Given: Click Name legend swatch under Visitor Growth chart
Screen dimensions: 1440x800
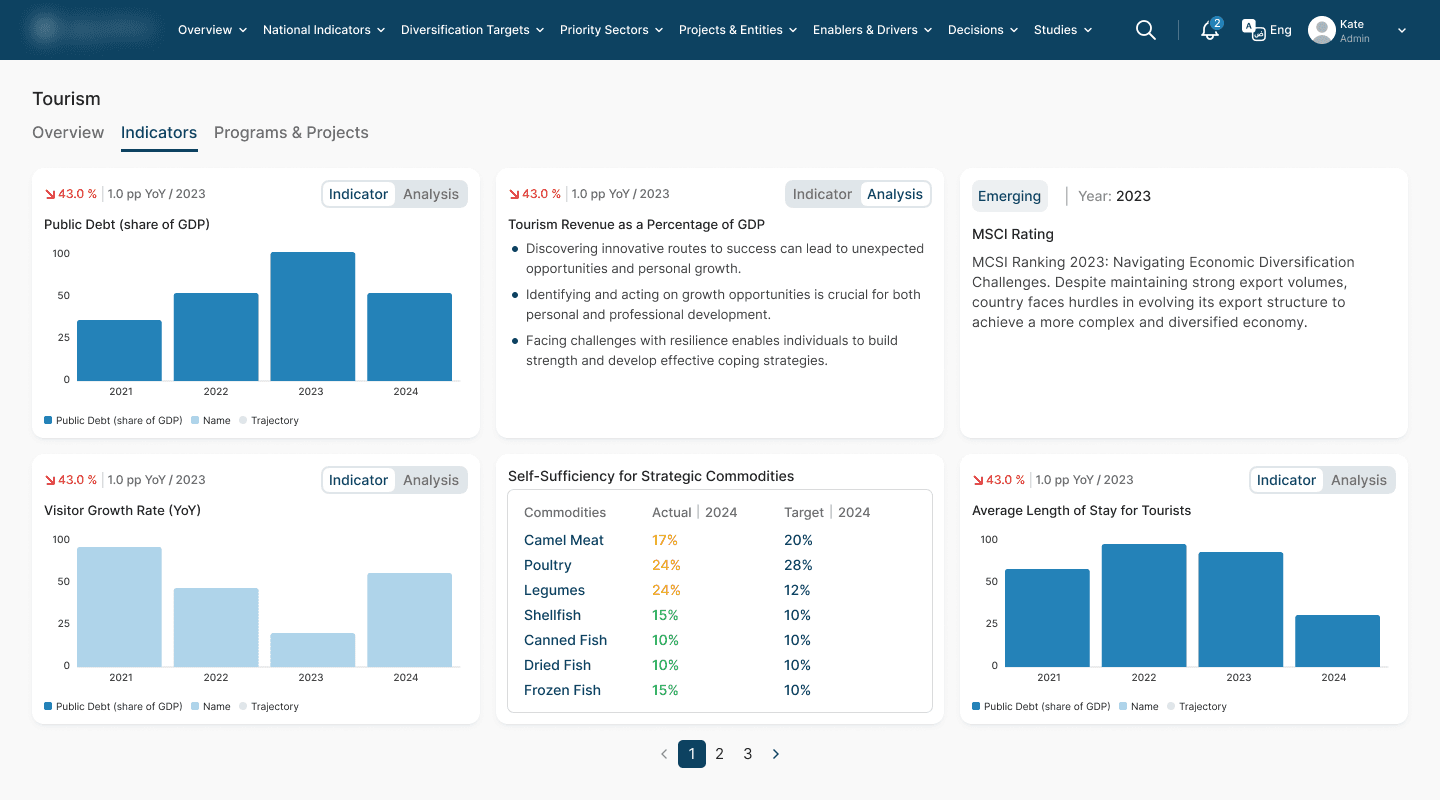Looking at the screenshot, I should (x=195, y=707).
